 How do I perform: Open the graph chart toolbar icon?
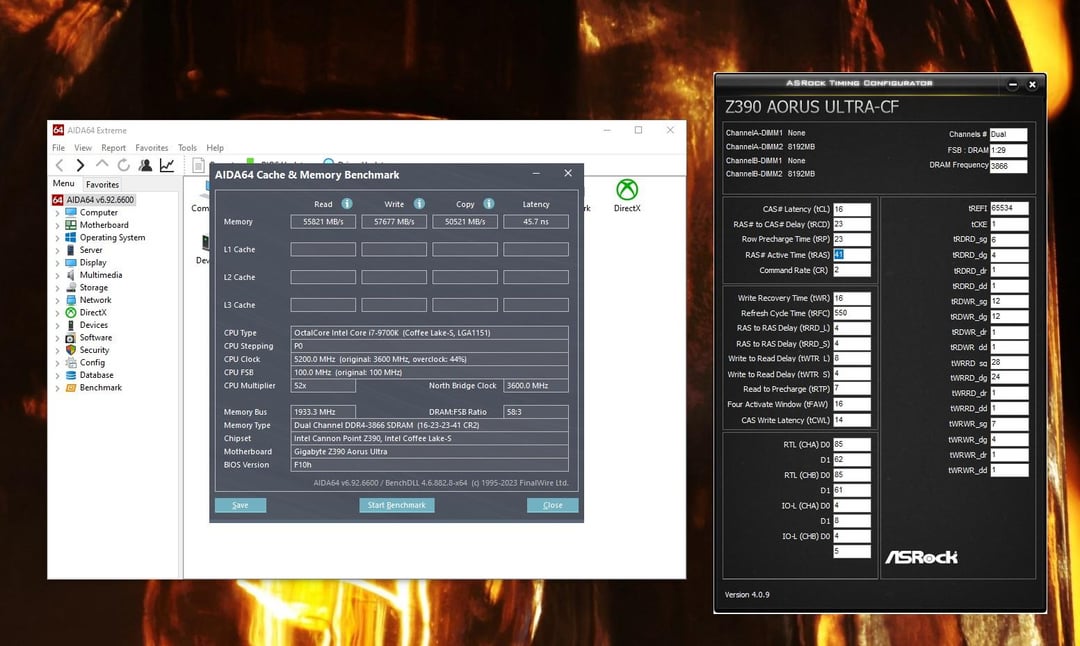pos(167,165)
